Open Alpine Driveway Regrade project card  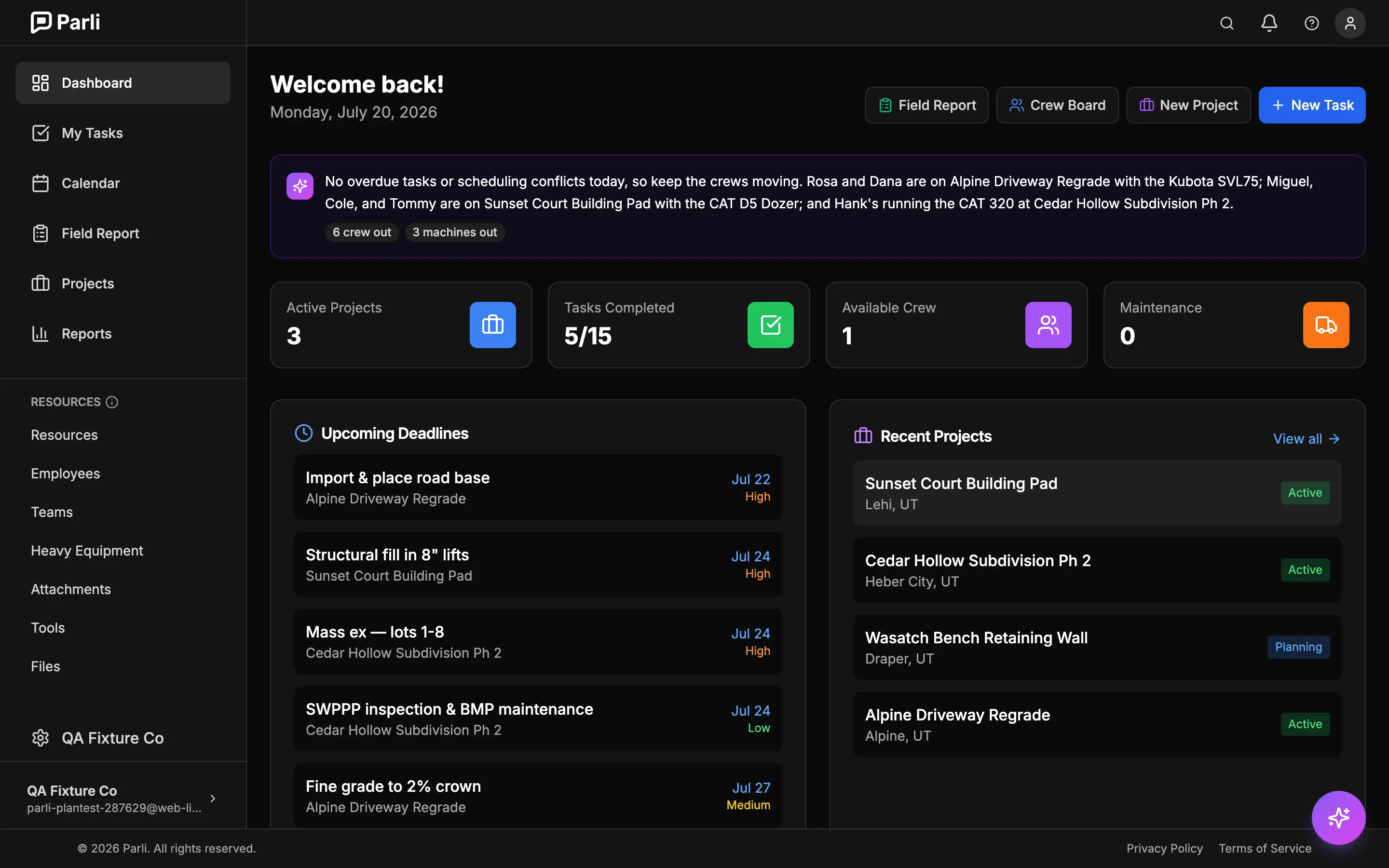(x=1097, y=724)
